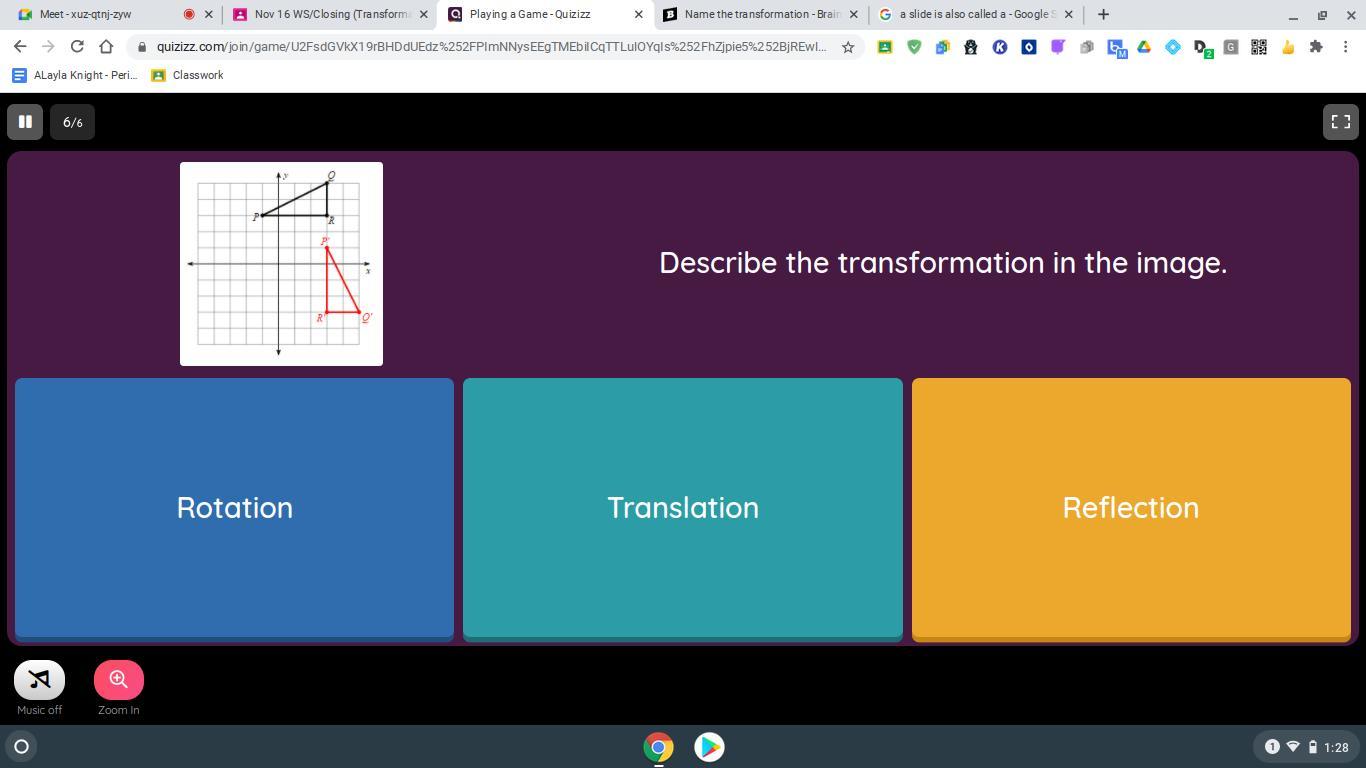Viewport: 1366px width, 768px height.
Task: Click the Chrome icon on the shelf
Action: click(658, 747)
